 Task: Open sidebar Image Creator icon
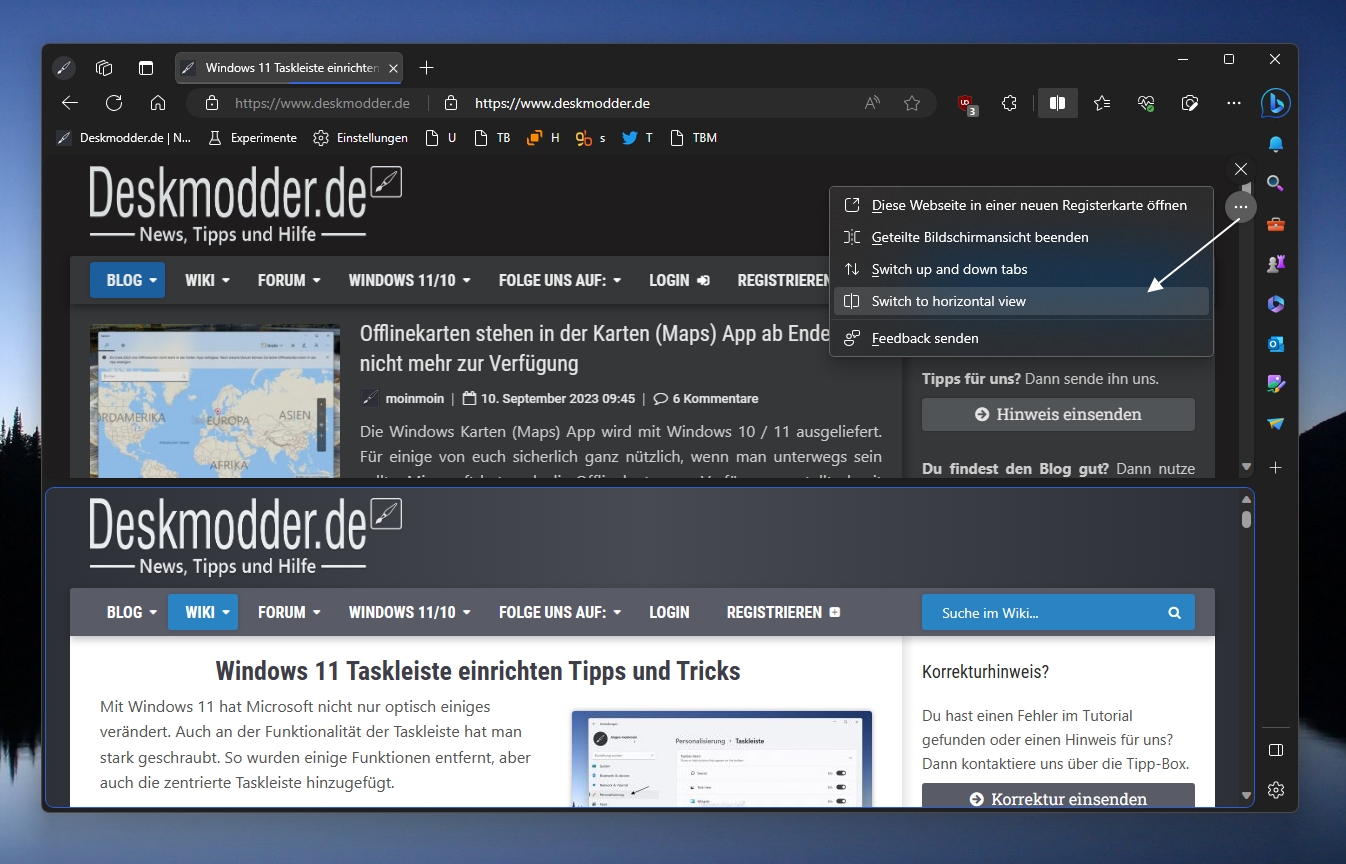coord(1275,384)
